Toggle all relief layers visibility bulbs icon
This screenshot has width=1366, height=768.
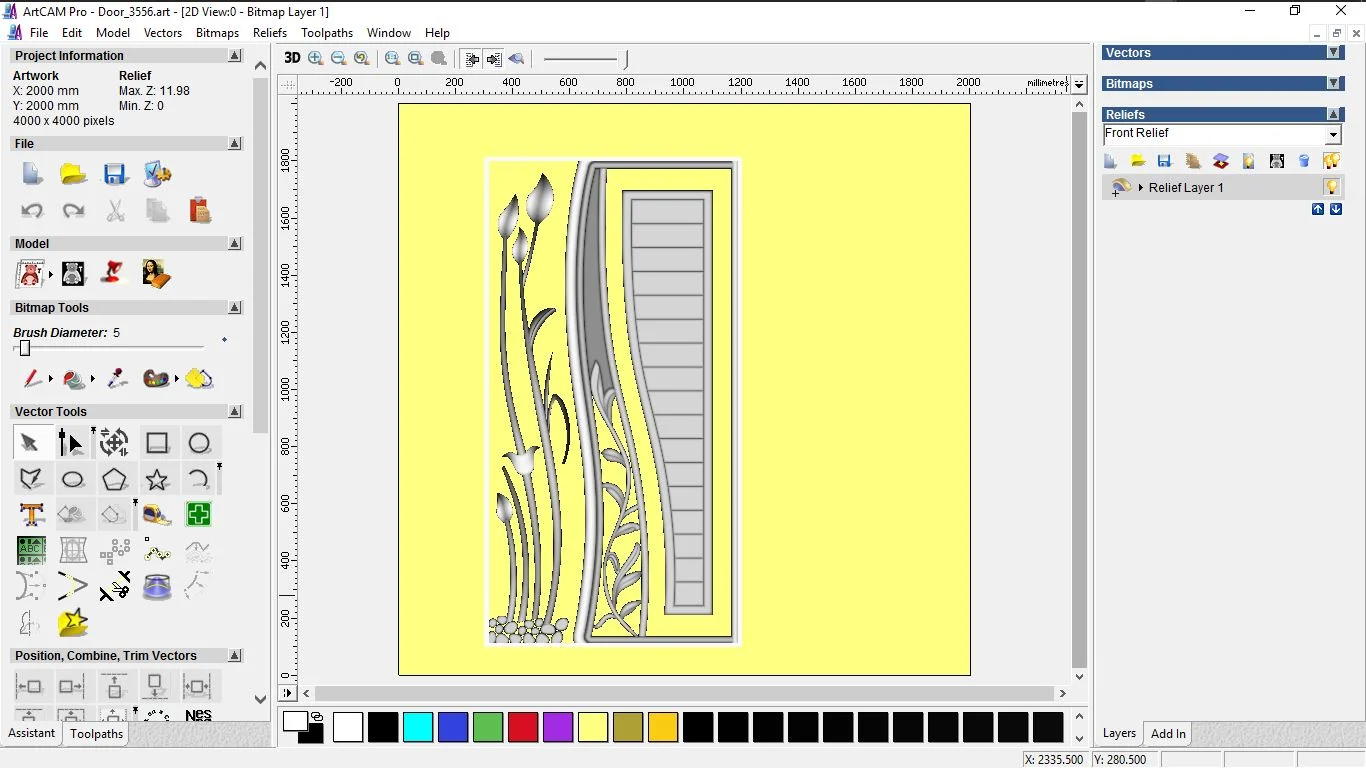[1331, 161]
